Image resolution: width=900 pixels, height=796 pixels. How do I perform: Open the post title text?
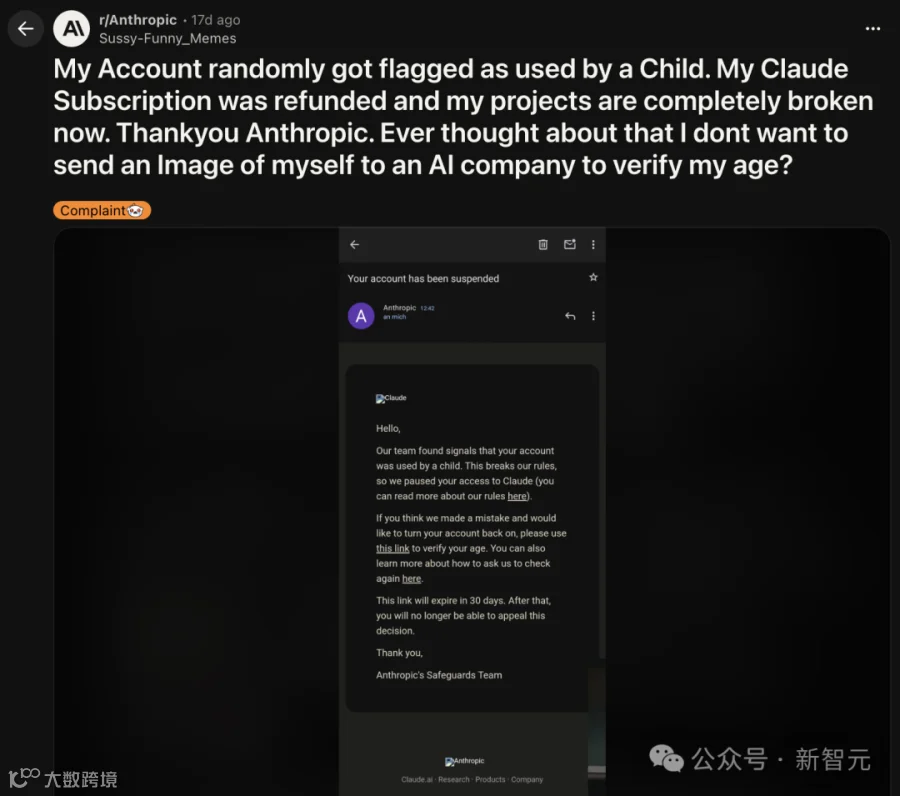pyautogui.click(x=463, y=117)
